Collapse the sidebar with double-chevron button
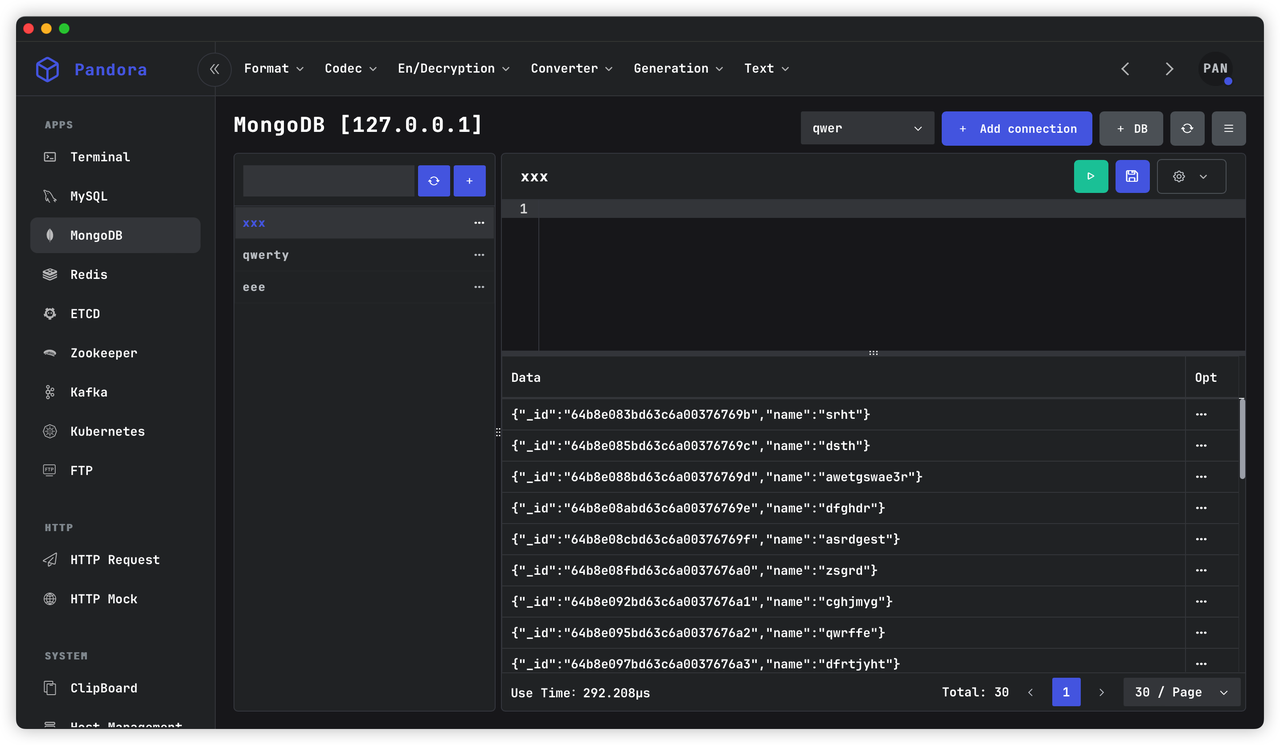 [214, 69]
